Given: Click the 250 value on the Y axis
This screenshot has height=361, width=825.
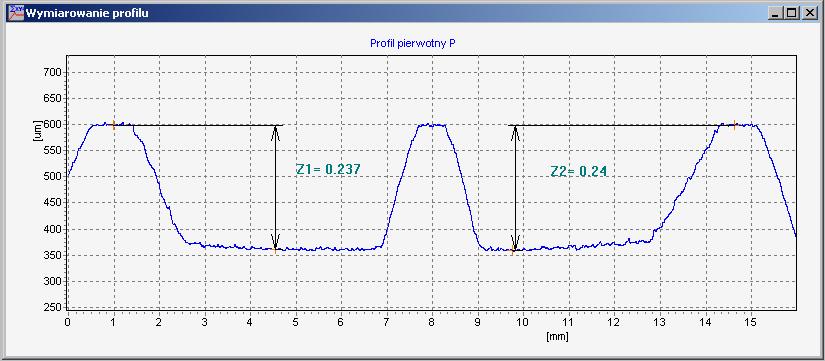Looking at the screenshot, I should (x=54, y=307).
